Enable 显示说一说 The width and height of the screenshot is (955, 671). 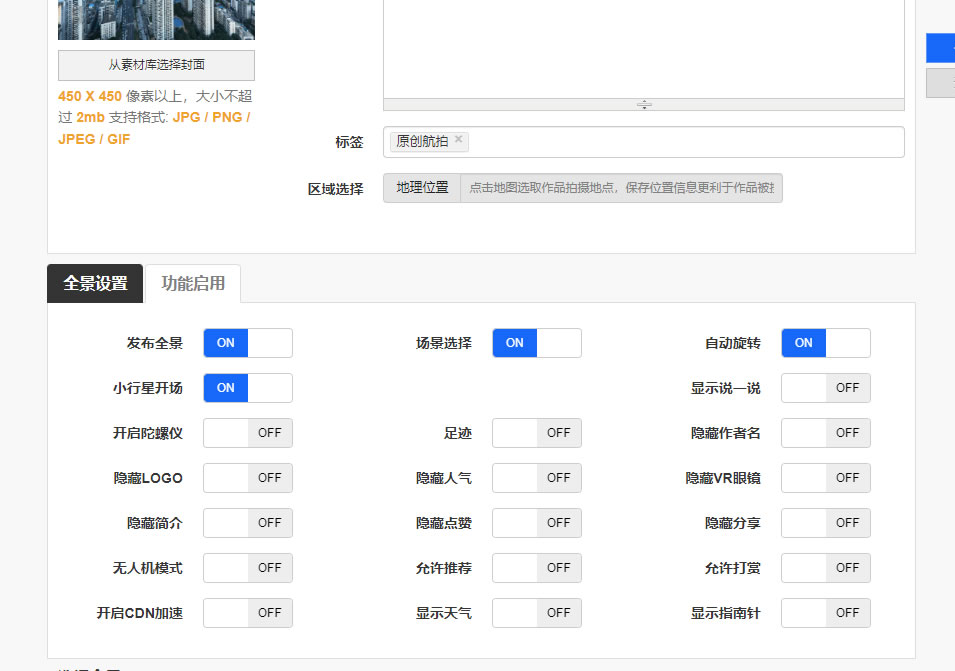[x=825, y=388]
